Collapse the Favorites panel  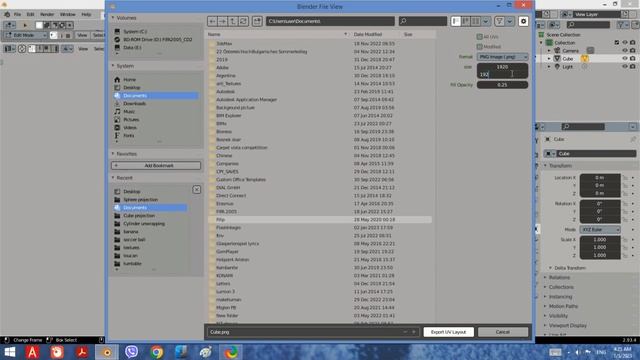pyautogui.click(x=113, y=154)
